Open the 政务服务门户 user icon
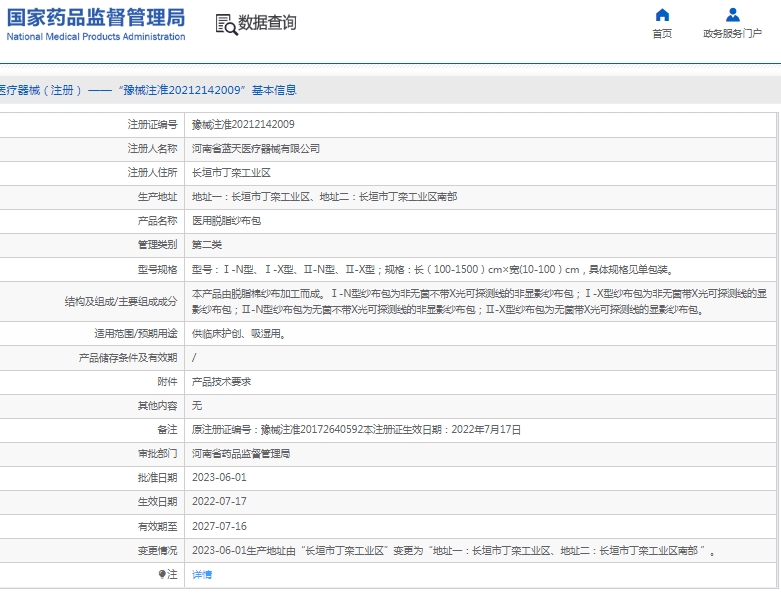Viewport: 781px width, 594px height. pos(733,15)
